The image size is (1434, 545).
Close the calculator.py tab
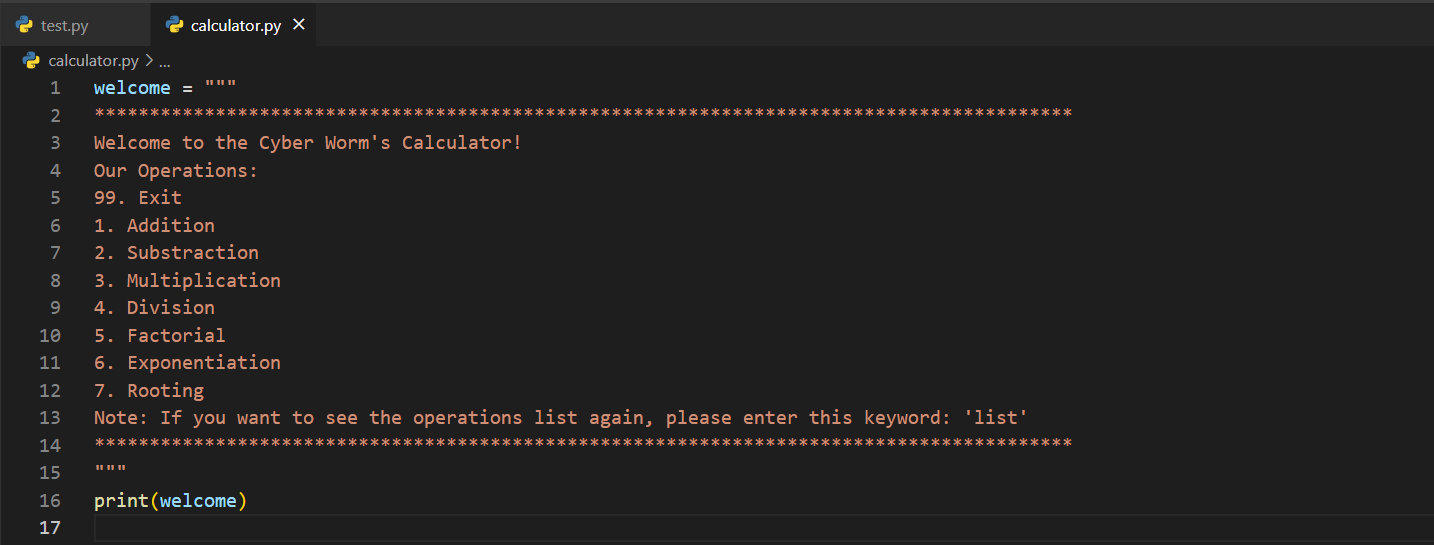298,25
